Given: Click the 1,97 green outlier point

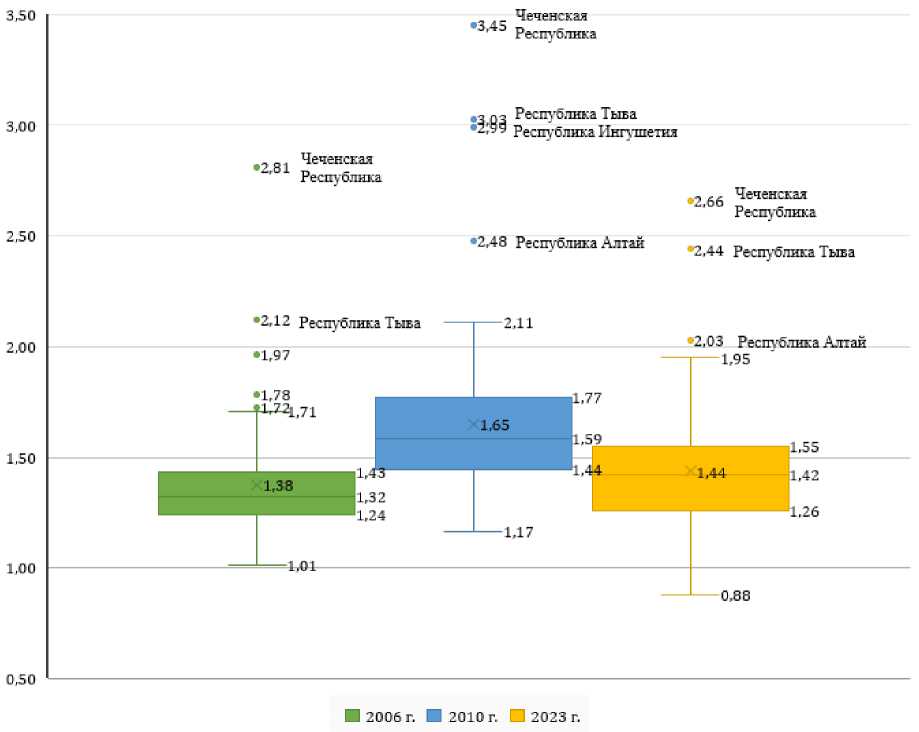Looking at the screenshot, I should pyautogui.click(x=257, y=354).
